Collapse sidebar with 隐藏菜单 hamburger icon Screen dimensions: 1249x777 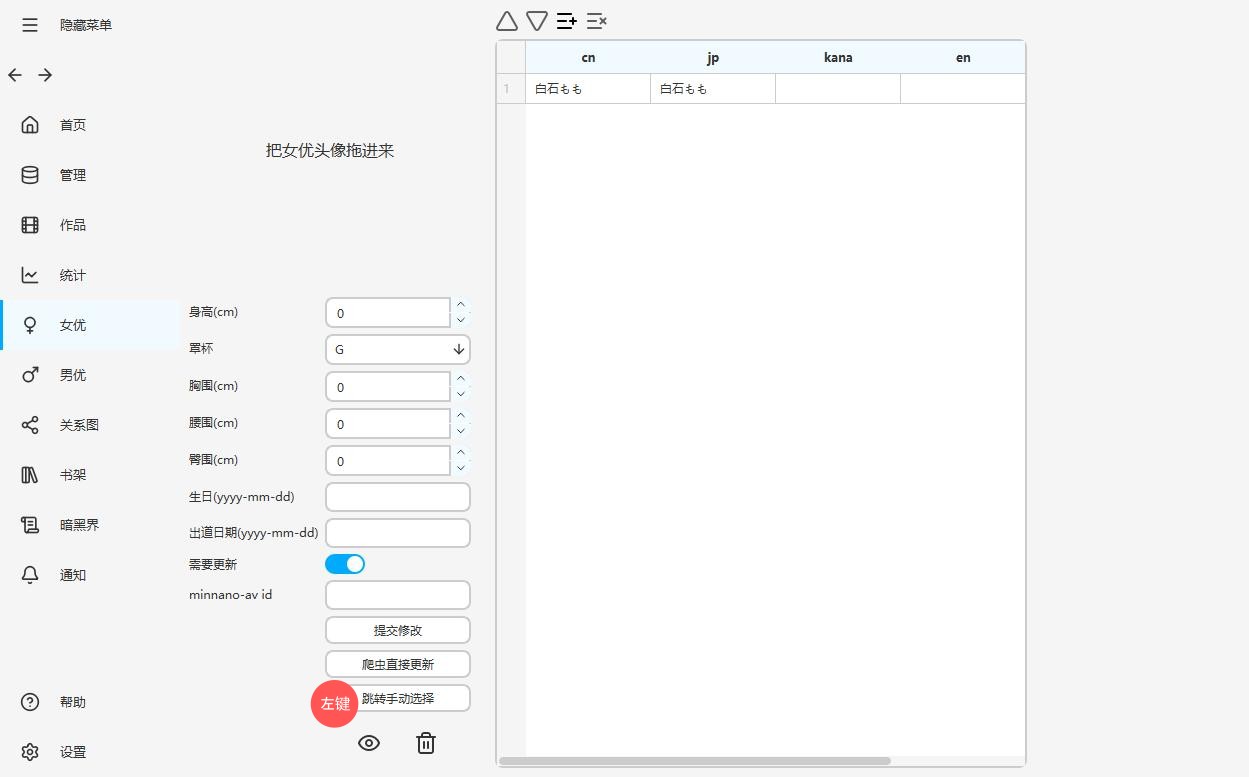coord(30,25)
